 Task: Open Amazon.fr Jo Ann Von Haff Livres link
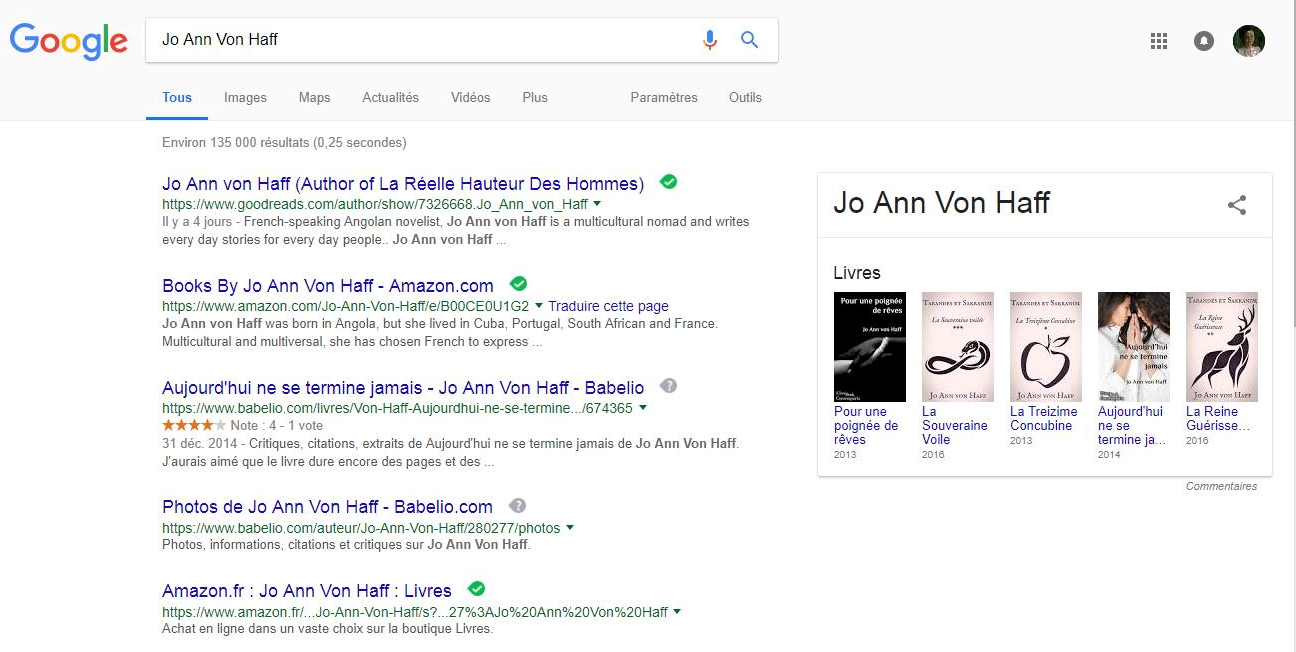307,591
